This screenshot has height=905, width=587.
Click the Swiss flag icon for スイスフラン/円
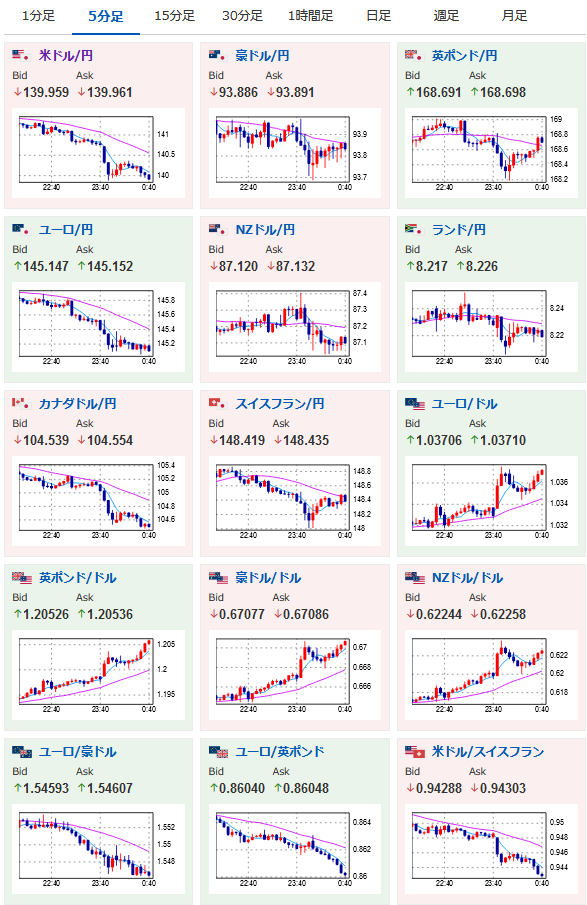(217, 403)
